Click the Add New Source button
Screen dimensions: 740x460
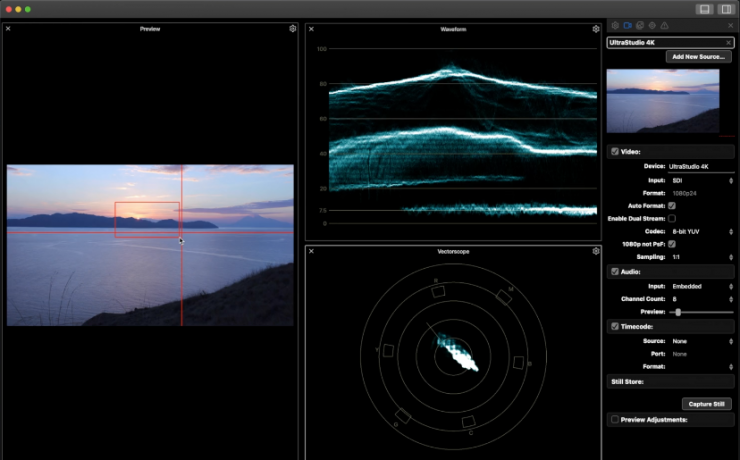[x=698, y=57]
